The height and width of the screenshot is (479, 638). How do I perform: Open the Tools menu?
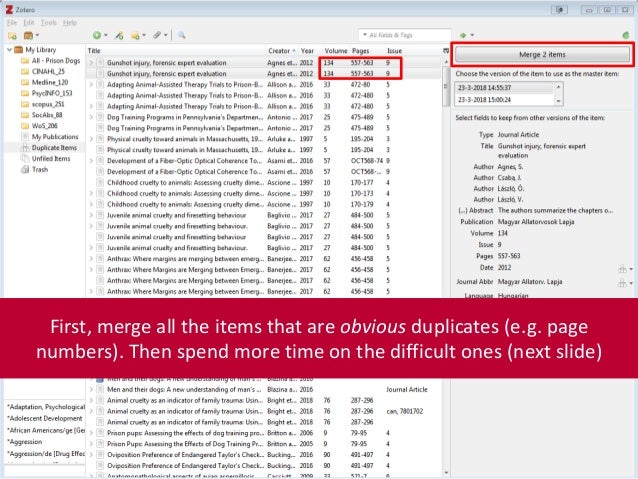48,23
